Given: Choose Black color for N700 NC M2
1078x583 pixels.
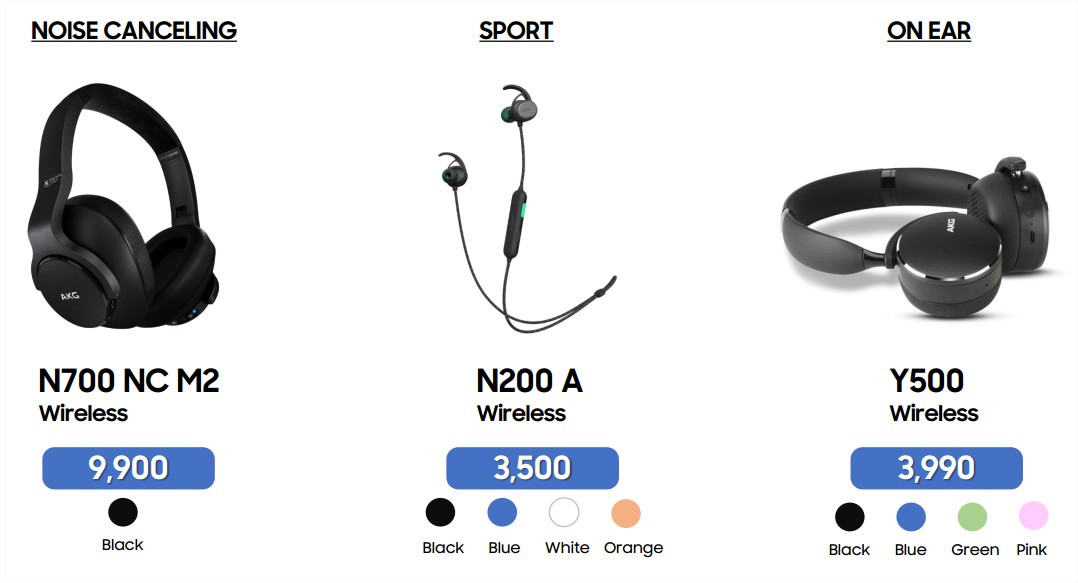Looking at the screenshot, I should [123, 512].
